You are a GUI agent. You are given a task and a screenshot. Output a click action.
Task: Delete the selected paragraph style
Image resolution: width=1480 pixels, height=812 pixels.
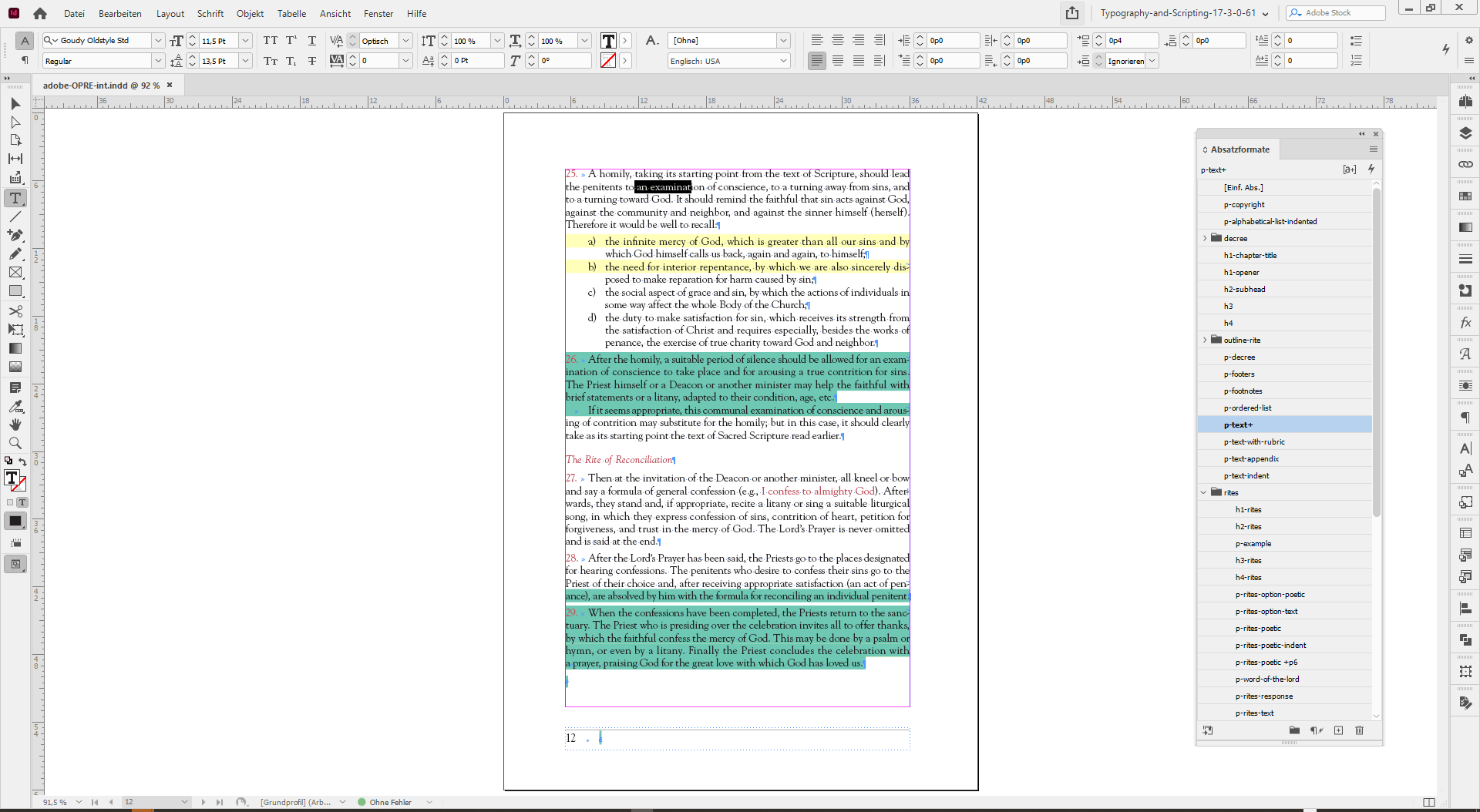pos(1358,730)
